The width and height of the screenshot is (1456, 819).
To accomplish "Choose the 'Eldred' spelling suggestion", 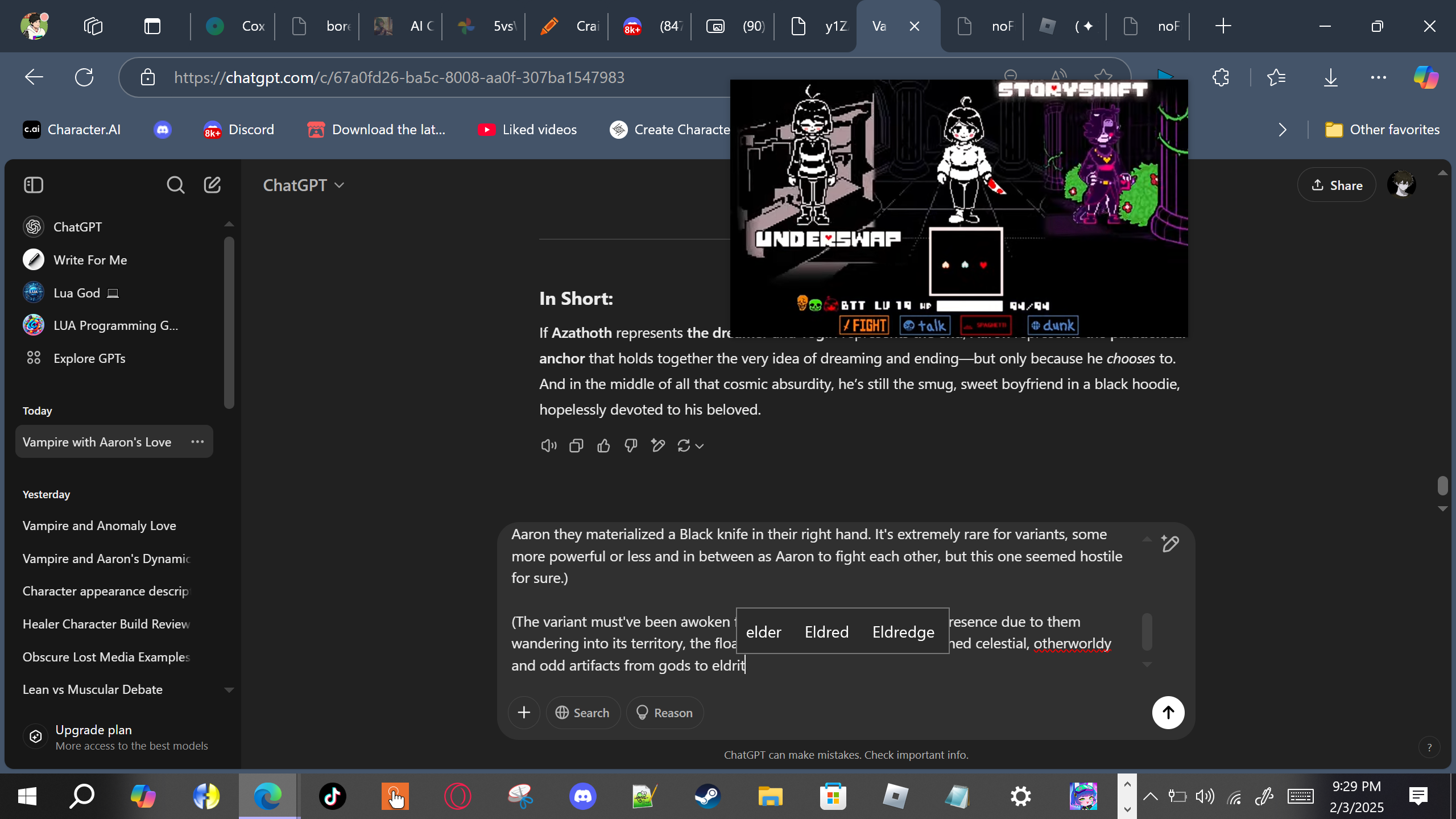I will [826, 632].
